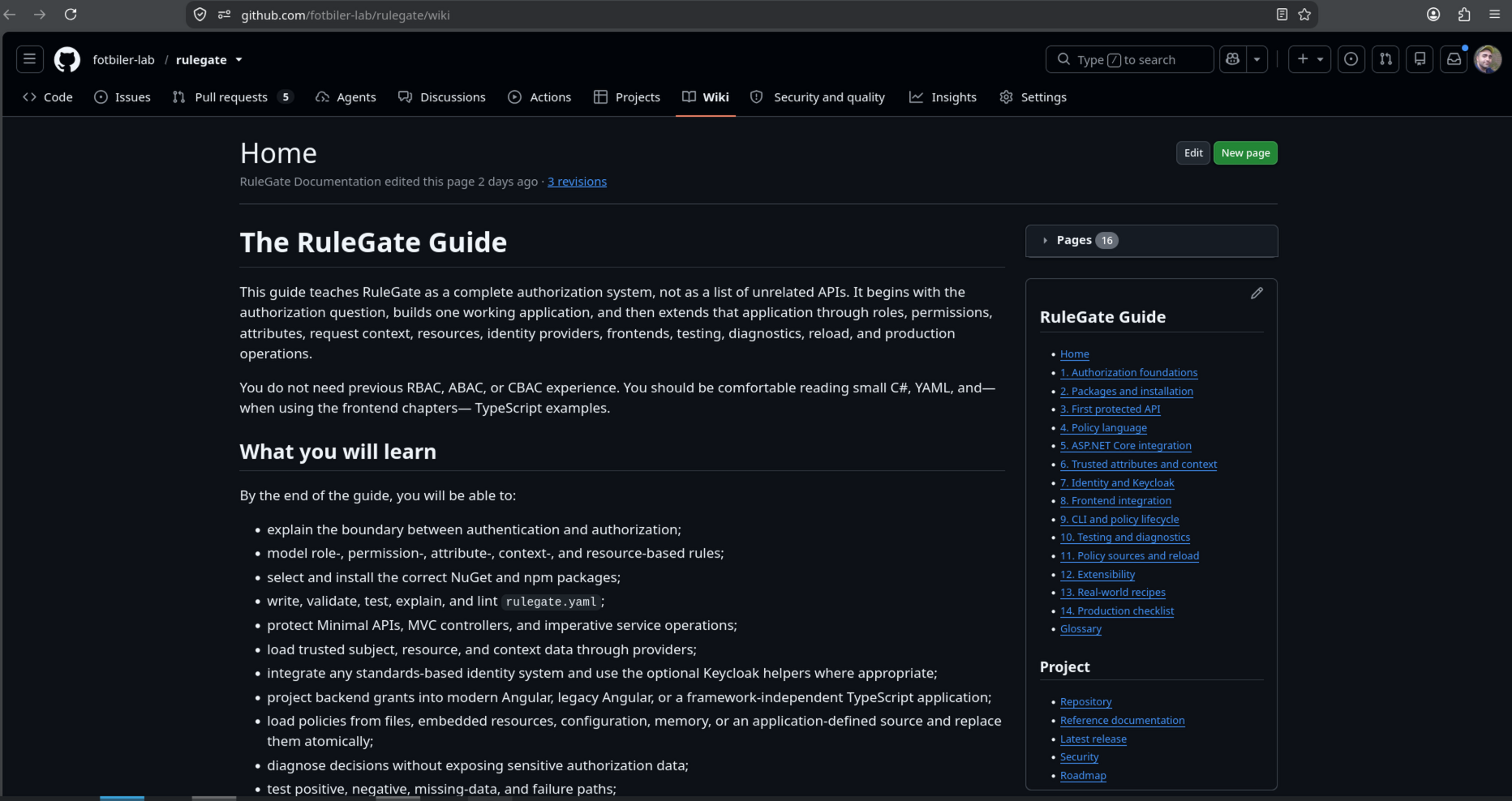Screen dimensions: 1512x801
Task: Select the Wiki tab
Action: tap(706, 97)
